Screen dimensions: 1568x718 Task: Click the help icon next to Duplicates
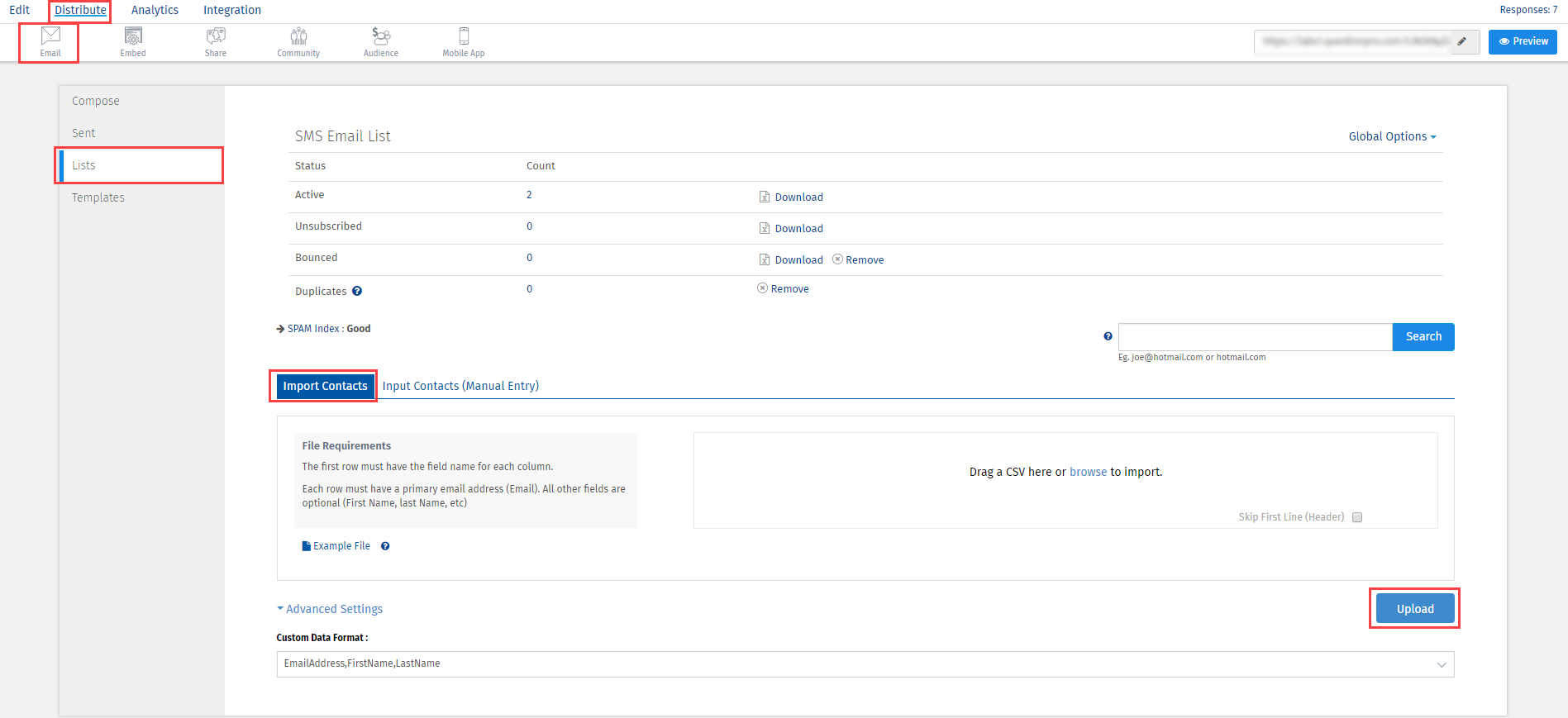click(x=357, y=291)
